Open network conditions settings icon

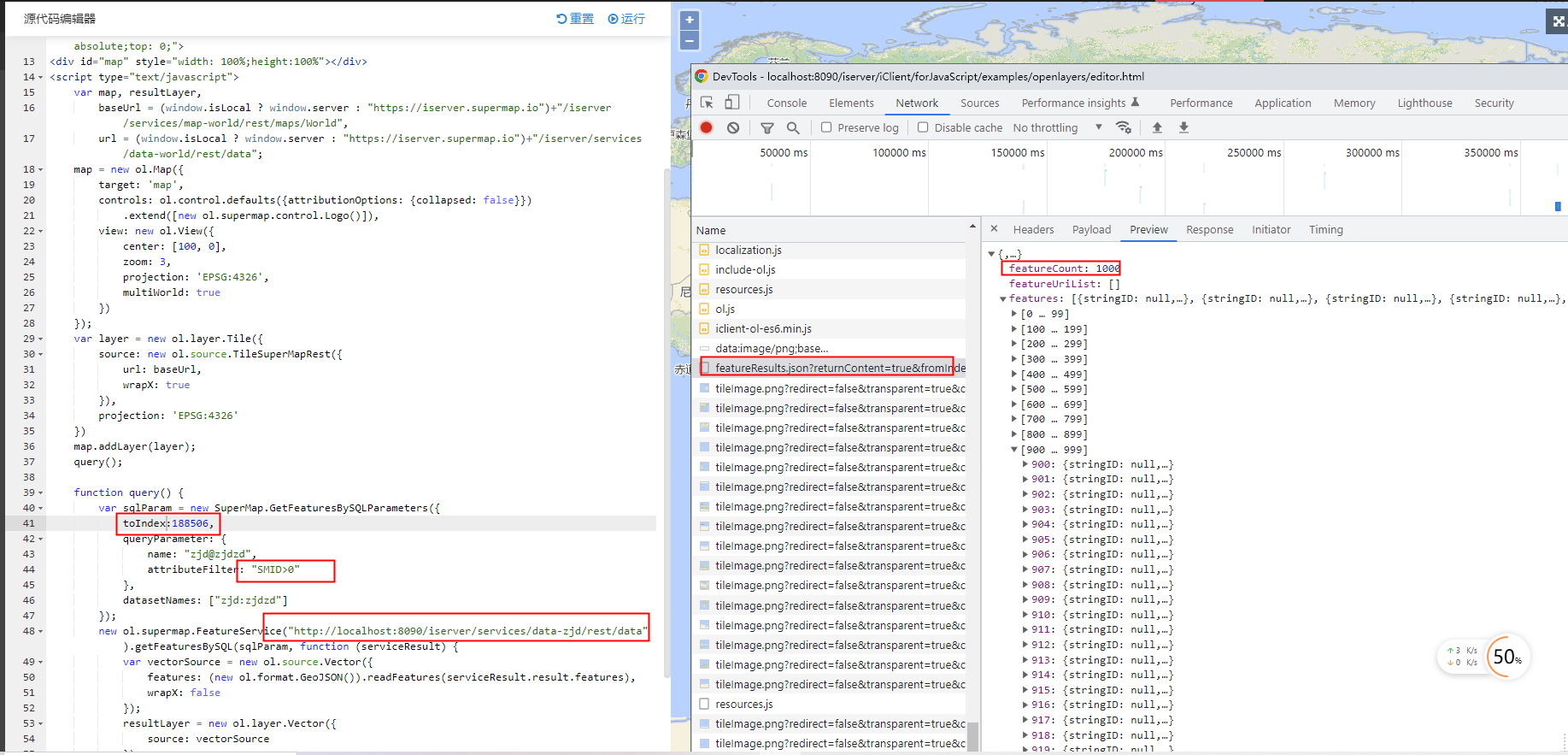(1124, 127)
